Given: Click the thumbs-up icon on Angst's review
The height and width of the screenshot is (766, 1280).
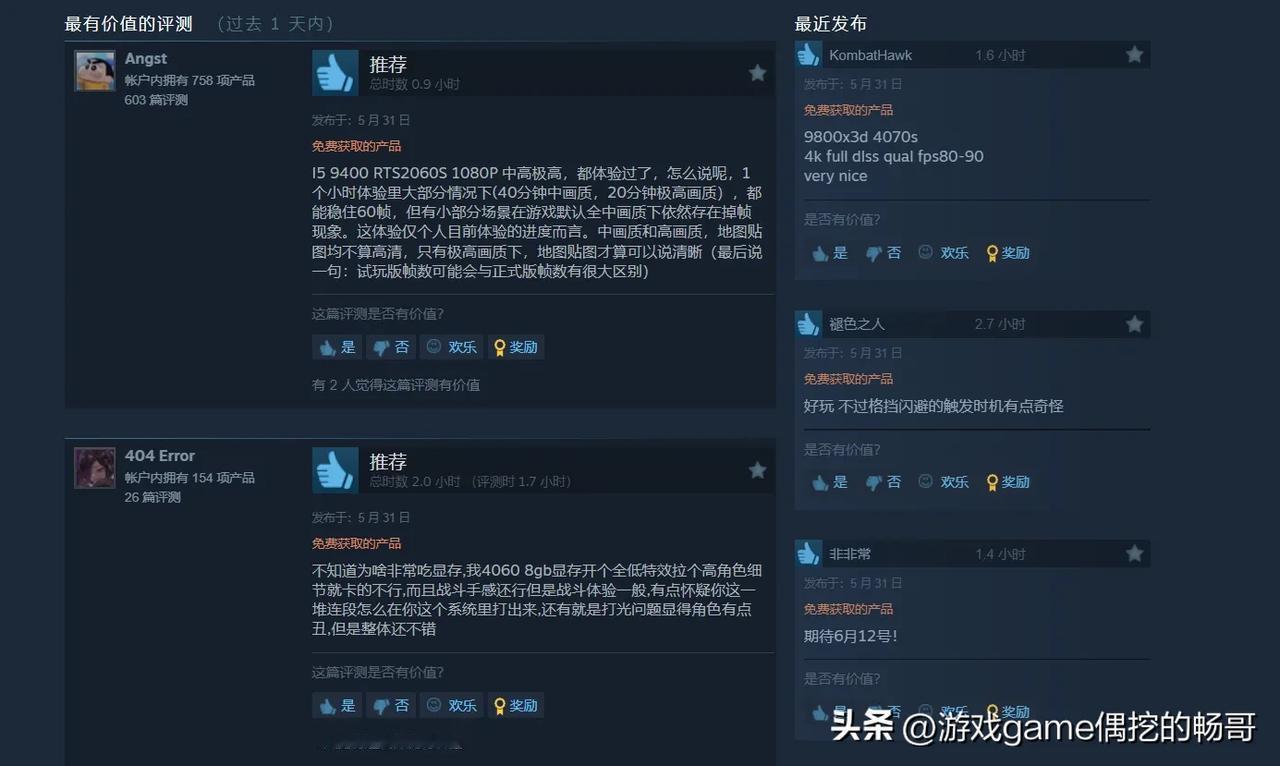Looking at the screenshot, I should coord(335,73).
